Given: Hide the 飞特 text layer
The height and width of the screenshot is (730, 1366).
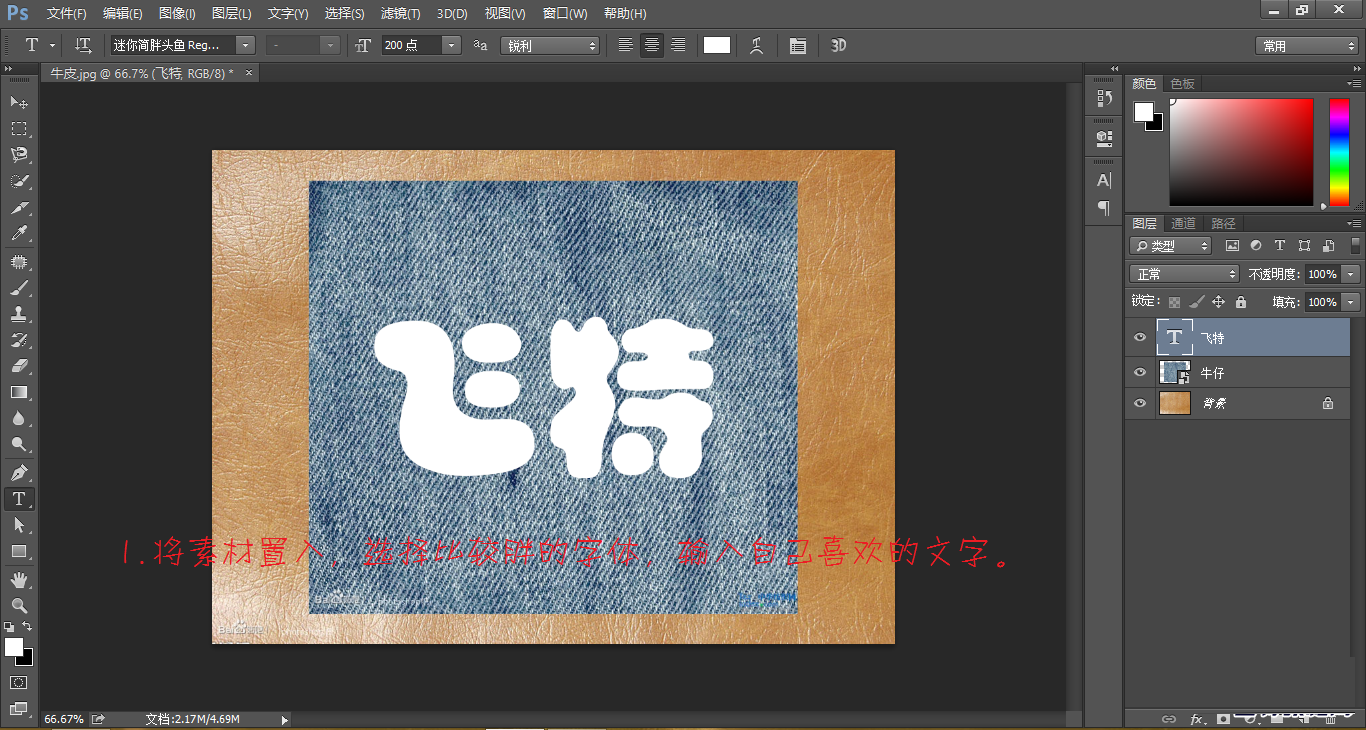Looking at the screenshot, I should [1139, 337].
